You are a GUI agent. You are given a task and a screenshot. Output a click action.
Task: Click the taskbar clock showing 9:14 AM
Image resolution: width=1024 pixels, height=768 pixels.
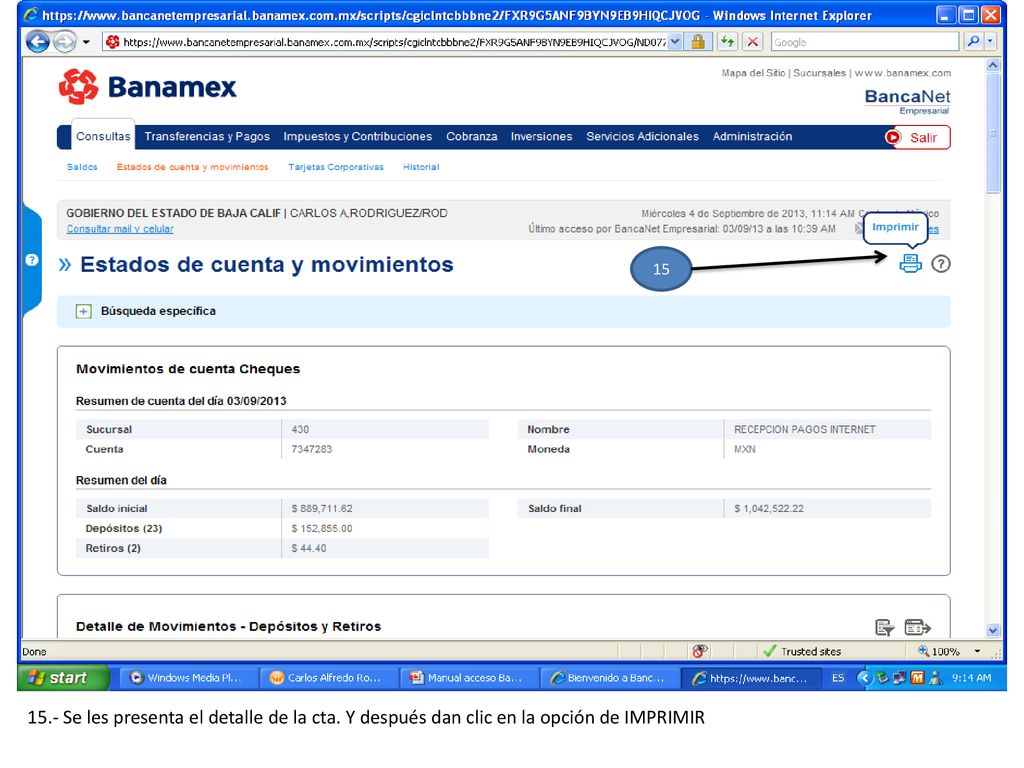point(971,678)
